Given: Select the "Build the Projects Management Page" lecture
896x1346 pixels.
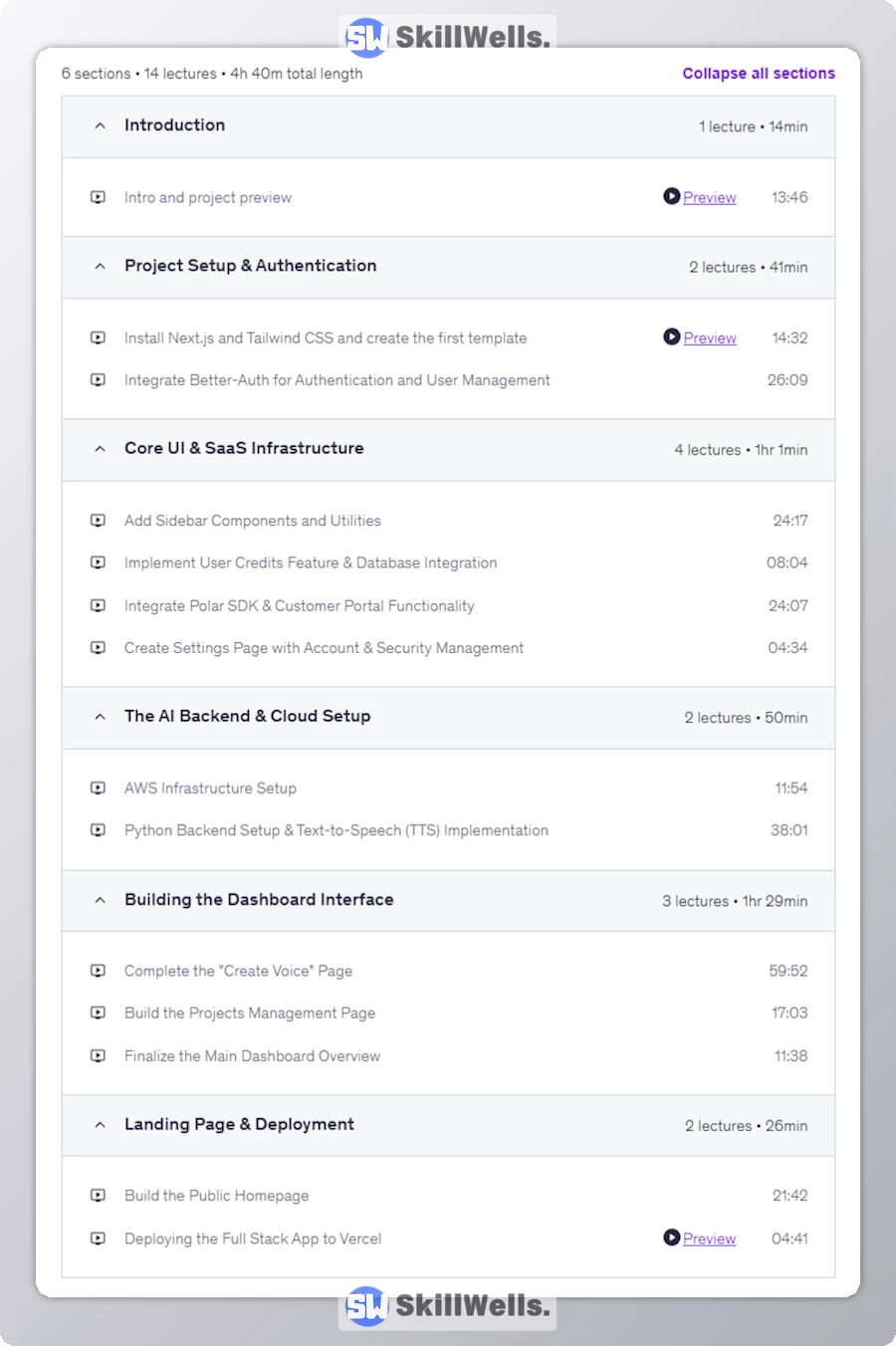Looking at the screenshot, I should (250, 1012).
